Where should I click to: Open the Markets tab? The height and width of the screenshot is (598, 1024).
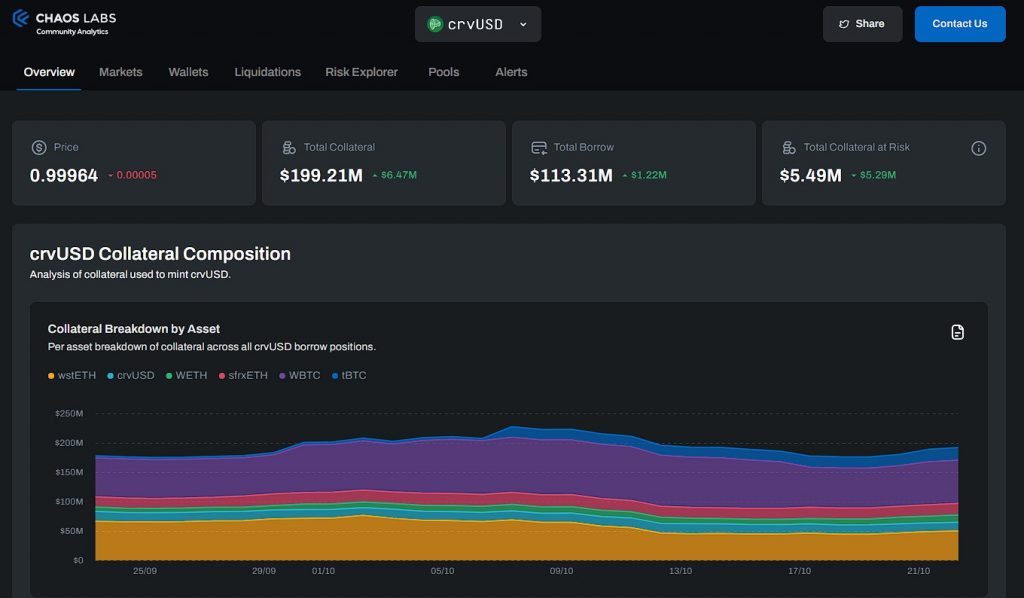pyautogui.click(x=121, y=72)
